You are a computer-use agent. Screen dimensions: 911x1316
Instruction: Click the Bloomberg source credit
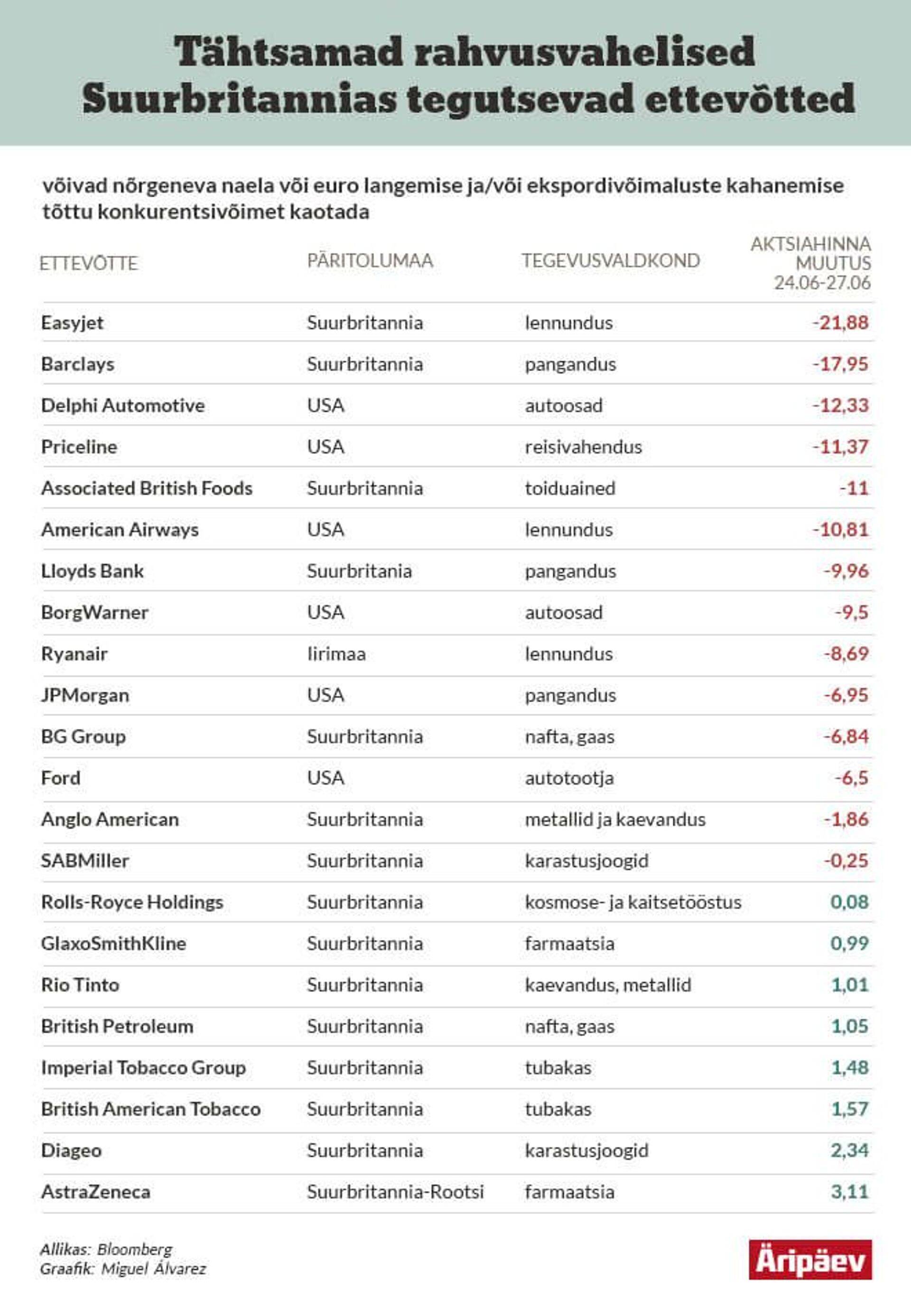pos(135,1249)
